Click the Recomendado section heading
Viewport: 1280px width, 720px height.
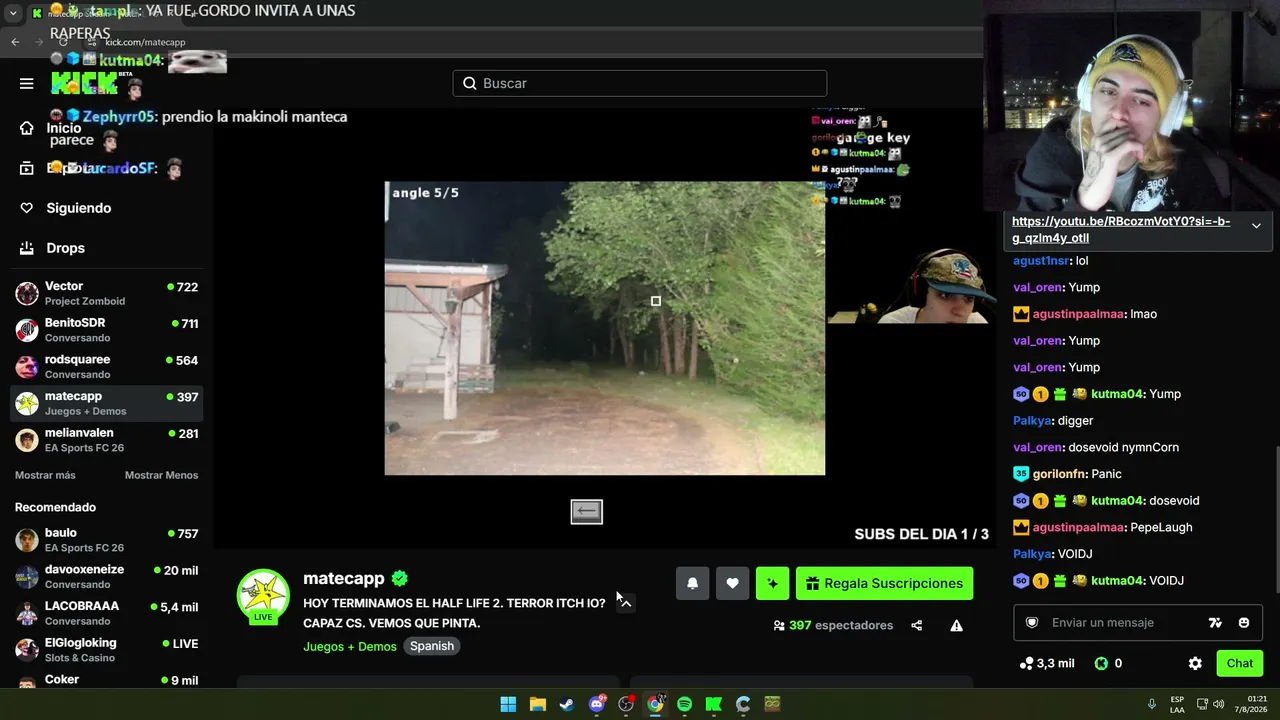(x=56, y=507)
